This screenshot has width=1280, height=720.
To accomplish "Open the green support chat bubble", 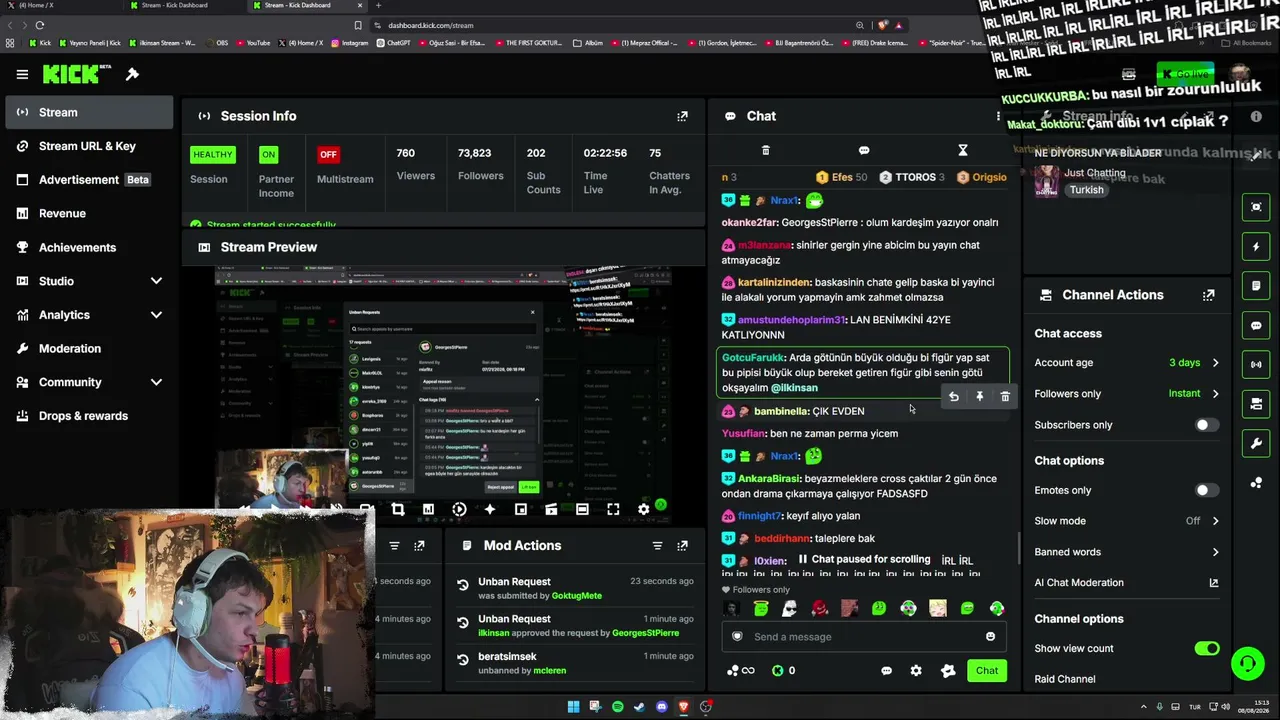I will pos(1247,662).
